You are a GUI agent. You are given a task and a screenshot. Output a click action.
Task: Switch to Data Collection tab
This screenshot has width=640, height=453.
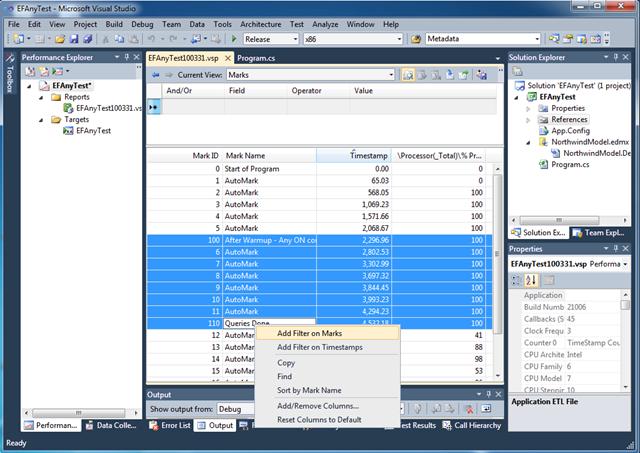111,425
